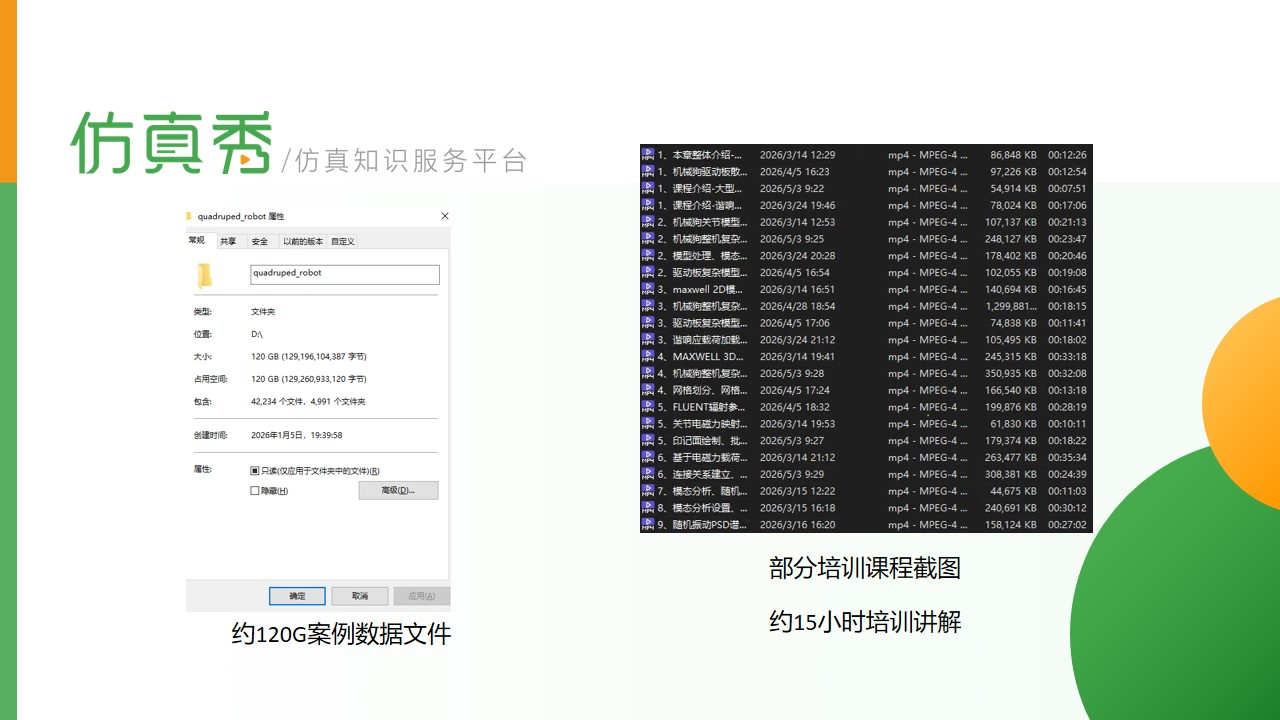Screen dimensions: 1280x720
Task: Select the video icon beside 5、关节电磁力映射
Action: tap(648, 424)
